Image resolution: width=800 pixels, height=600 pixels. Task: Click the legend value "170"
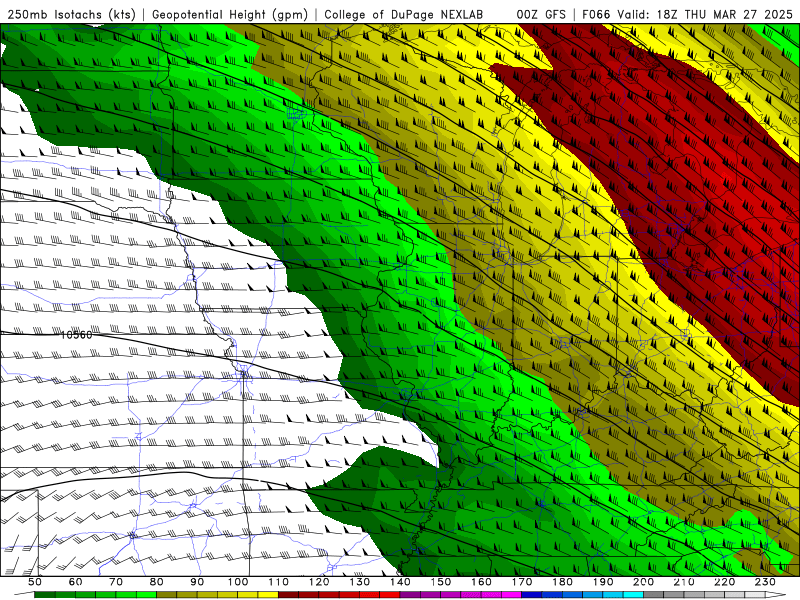tap(521, 582)
